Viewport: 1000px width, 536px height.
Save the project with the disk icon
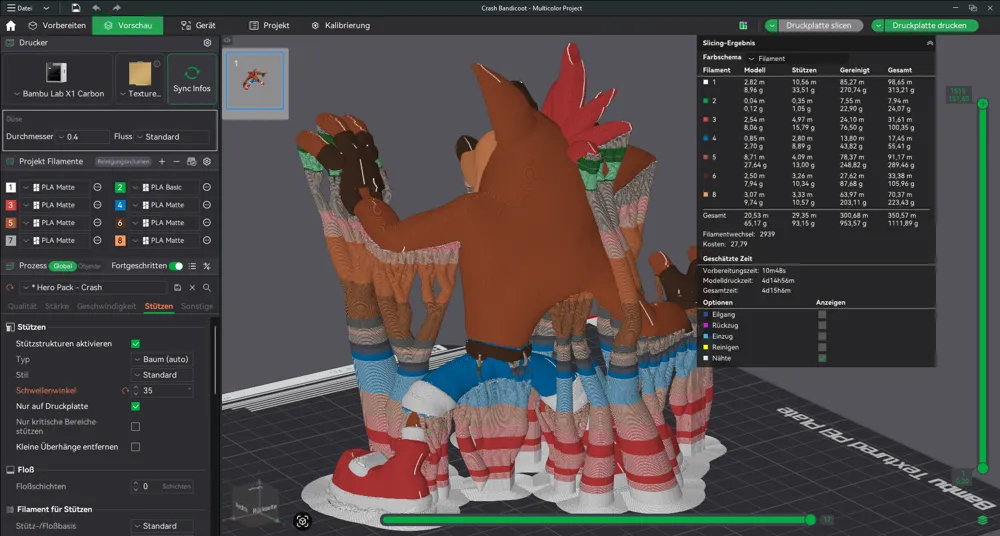(x=76, y=8)
